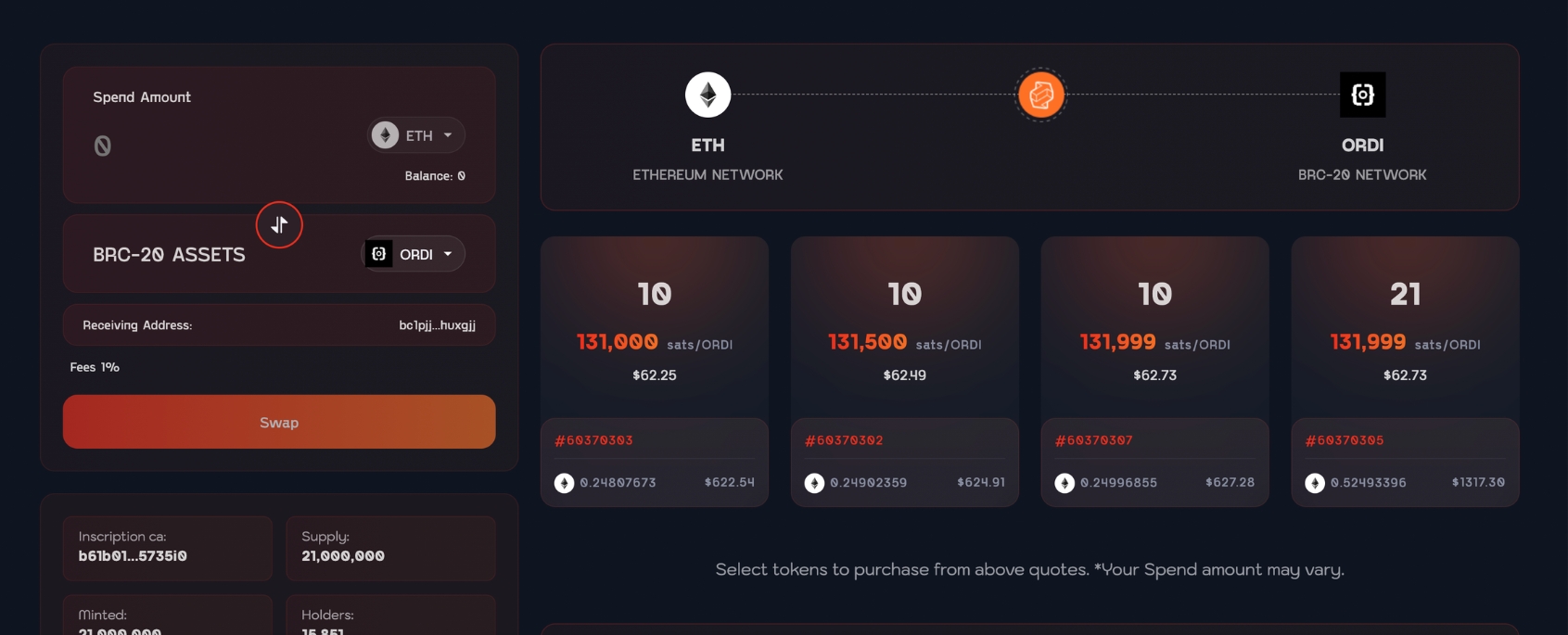1568x635 pixels.
Task: Open order link #60370303
Action: pos(593,440)
